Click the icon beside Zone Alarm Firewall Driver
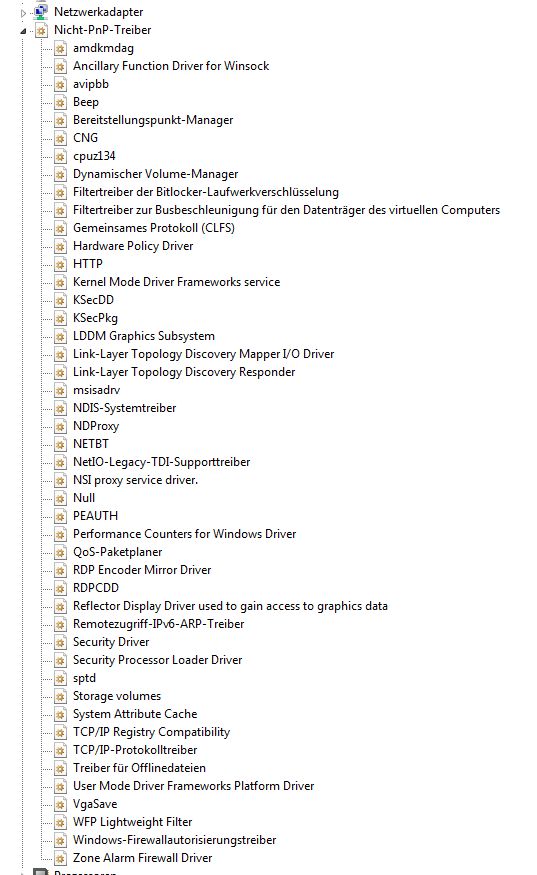537x875 pixels. point(60,858)
